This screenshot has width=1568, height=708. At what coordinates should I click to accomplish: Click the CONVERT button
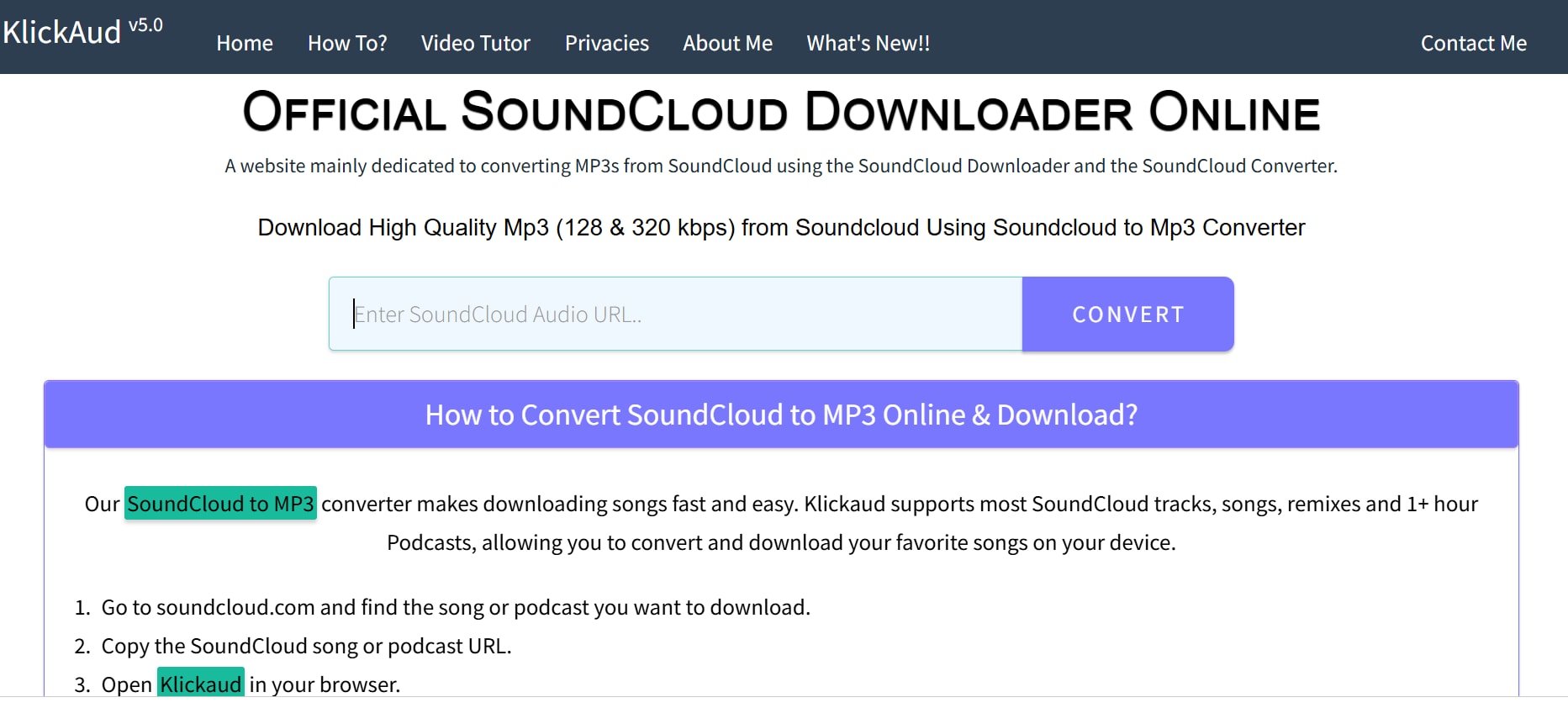[1128, 314]
